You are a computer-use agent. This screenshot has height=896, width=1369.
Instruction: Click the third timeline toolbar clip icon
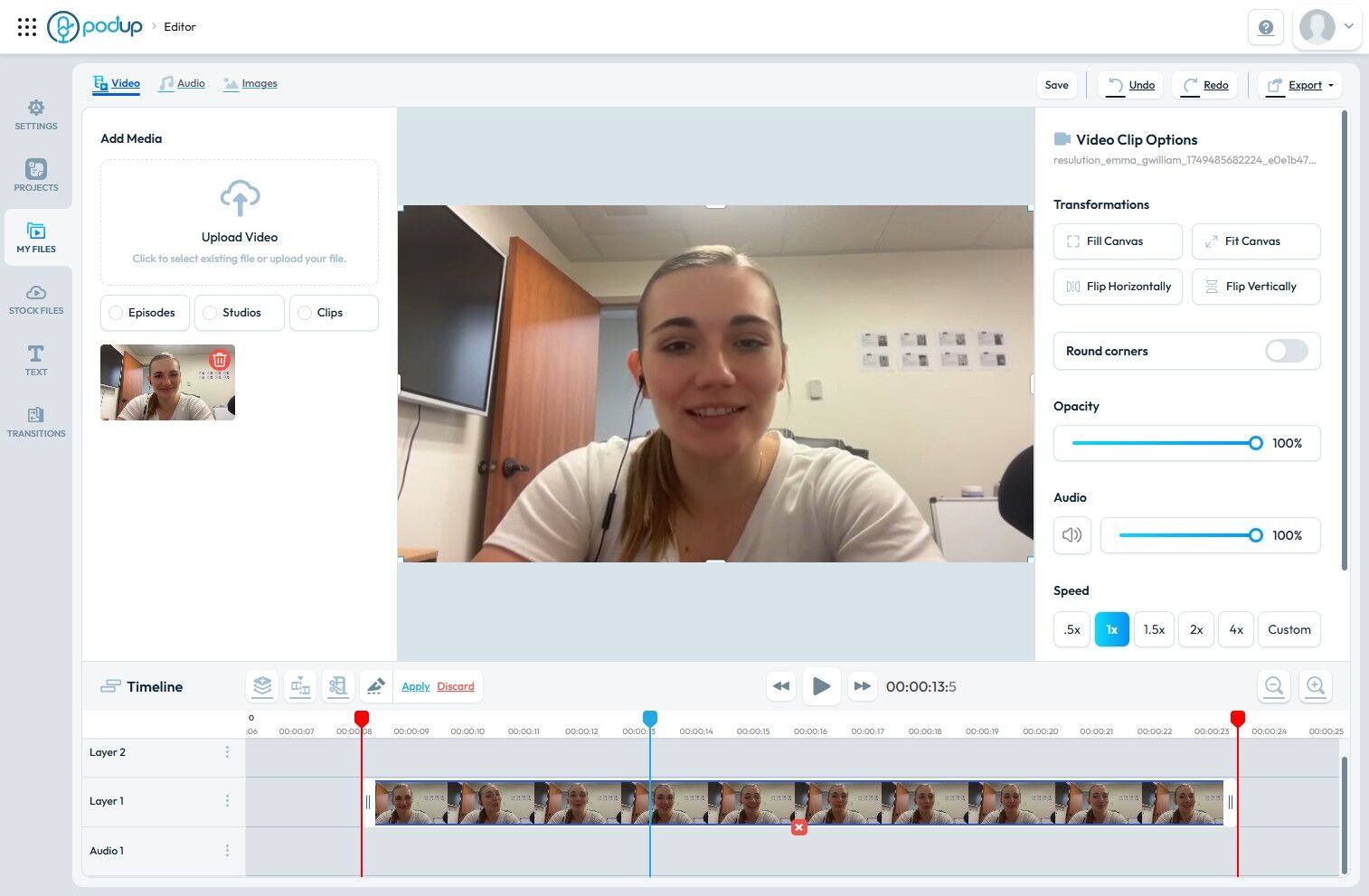338,686
